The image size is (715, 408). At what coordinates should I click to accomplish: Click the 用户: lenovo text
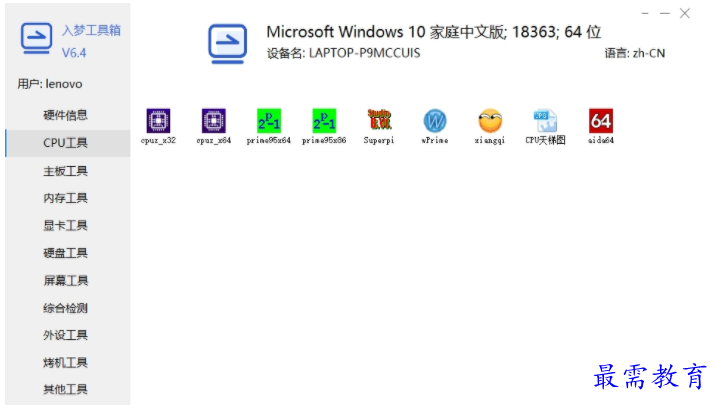pos(50,84)
